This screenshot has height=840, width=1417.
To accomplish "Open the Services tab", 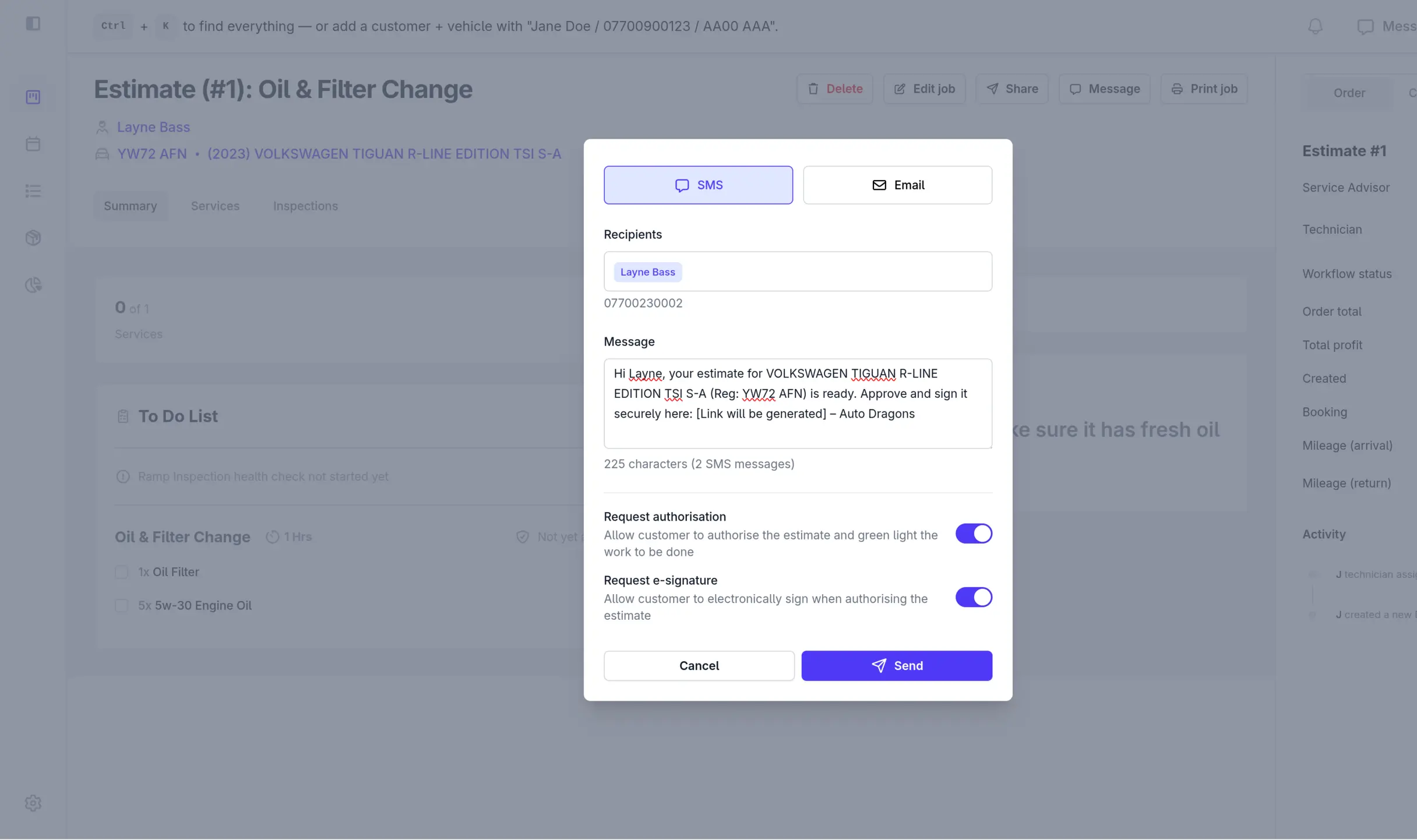I will tap(215, 206).
